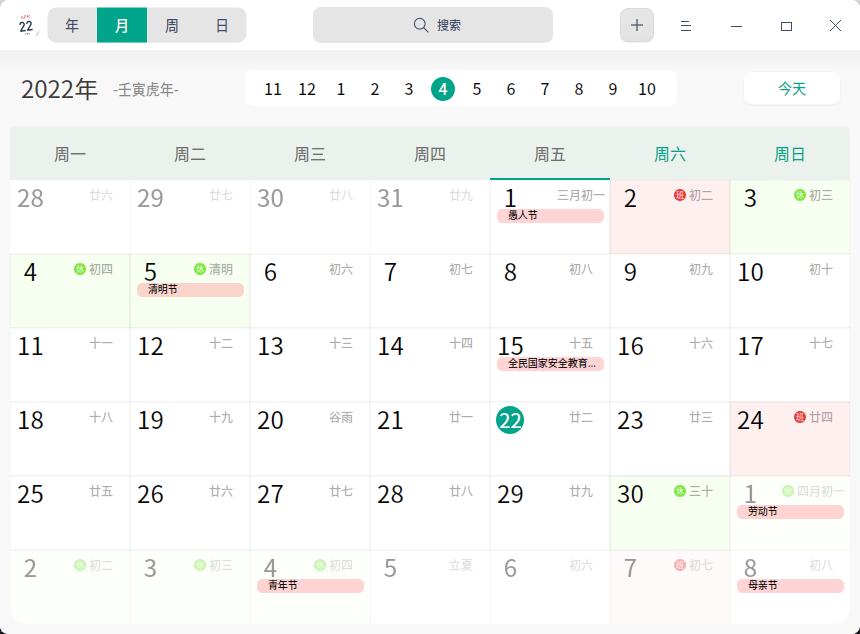The width and height of the screenshot is (860, 634).
Task: Jump to today with 今天 button
Action: coord(792,88)
